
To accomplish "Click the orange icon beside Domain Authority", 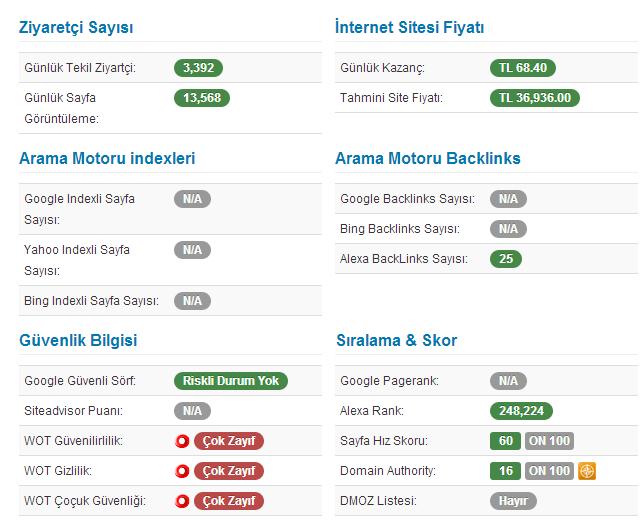I will [x=587, y=471].
